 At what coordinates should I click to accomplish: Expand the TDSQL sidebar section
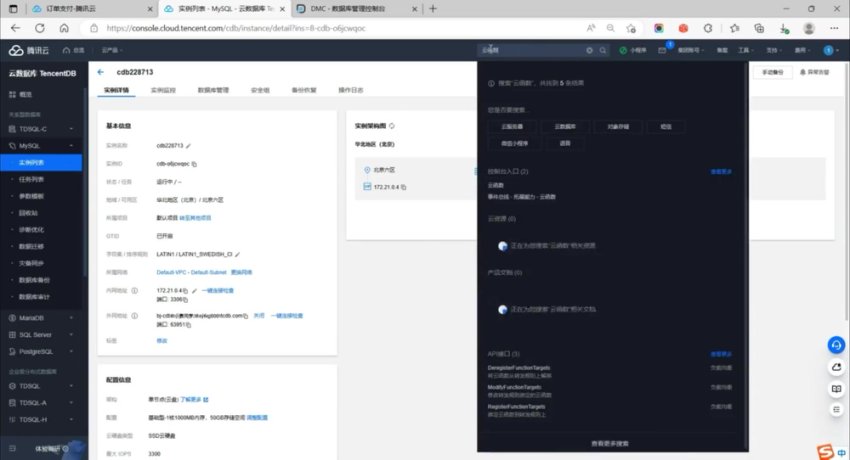[x=41, y=386]
